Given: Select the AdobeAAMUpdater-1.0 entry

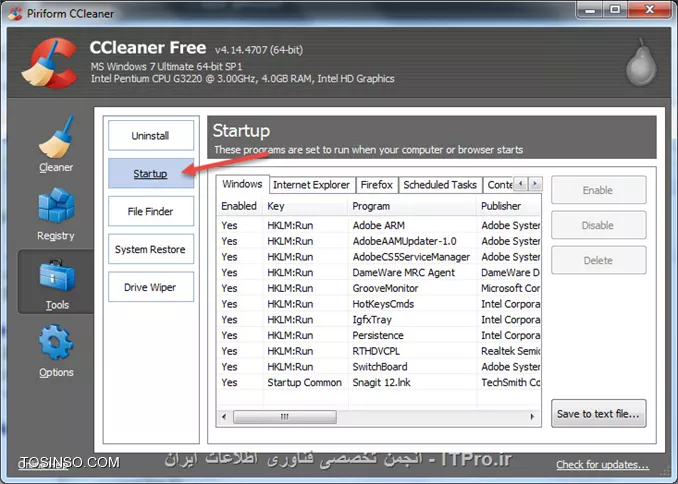Looking at the screenshot, I should 379,241.
